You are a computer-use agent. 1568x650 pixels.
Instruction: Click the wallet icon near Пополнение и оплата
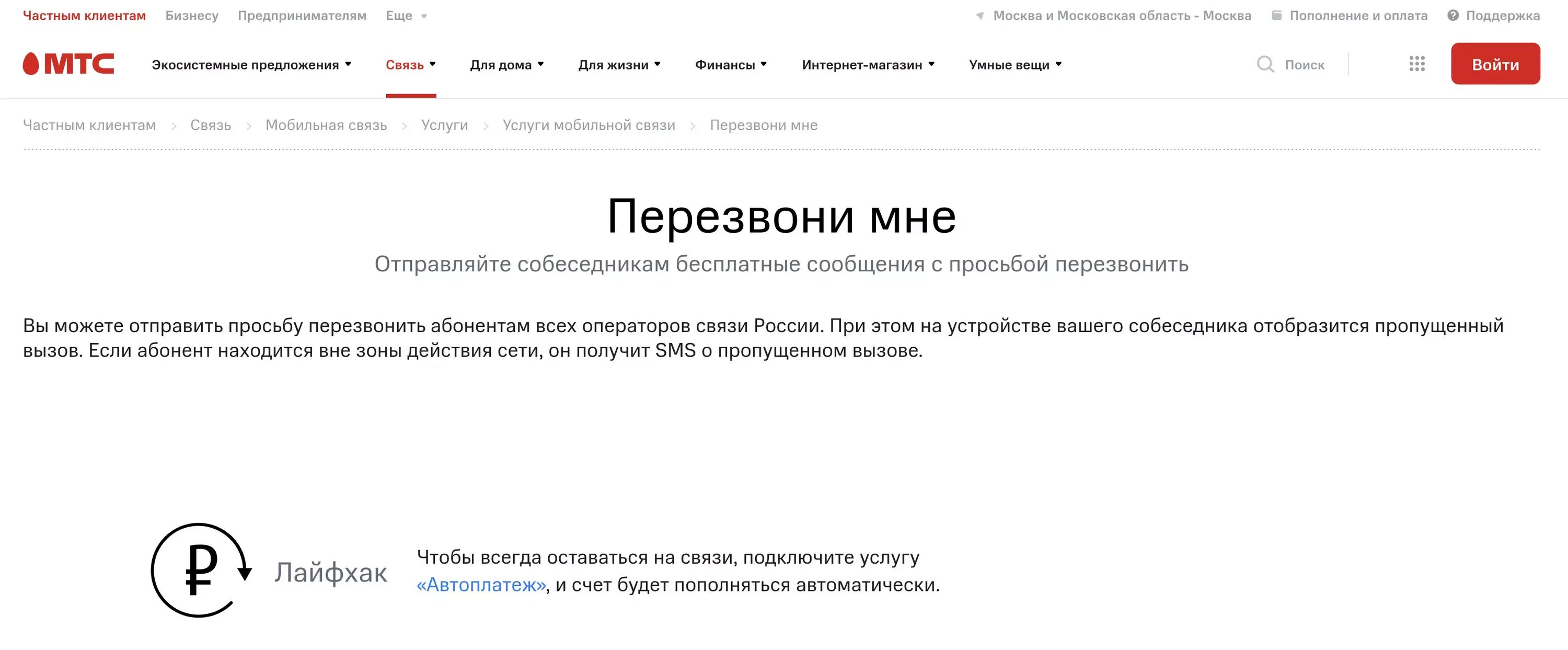(x=1276, y=15)
